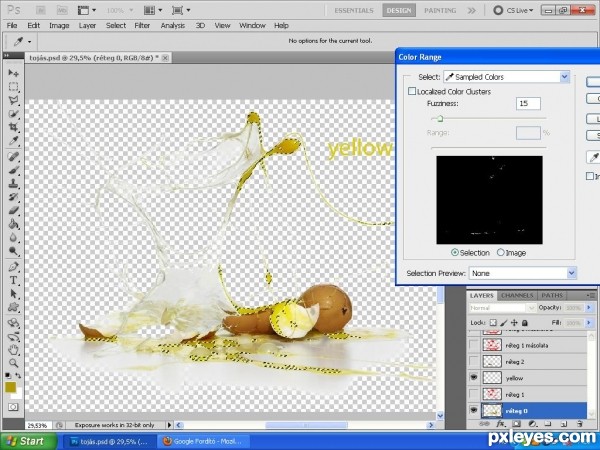Select the Dodge tool
Viewport: 600px width, 450px height.
(x=13, y=251)
